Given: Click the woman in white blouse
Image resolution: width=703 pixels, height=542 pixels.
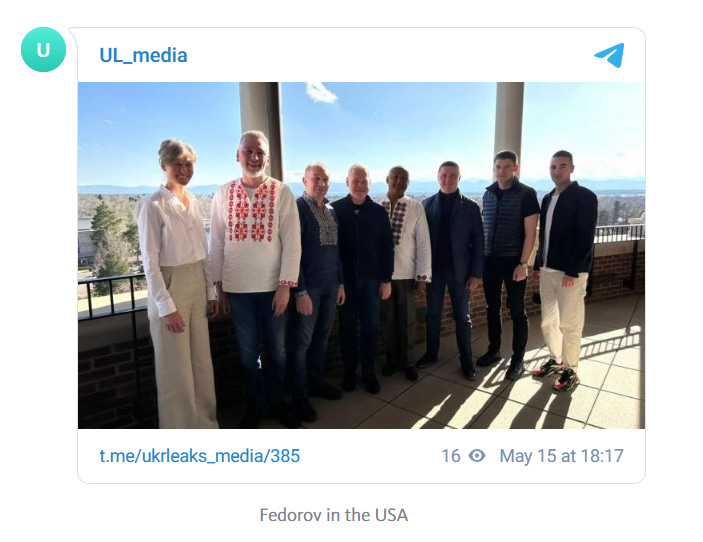Looking at the screenshot, I should pos(178,282).
